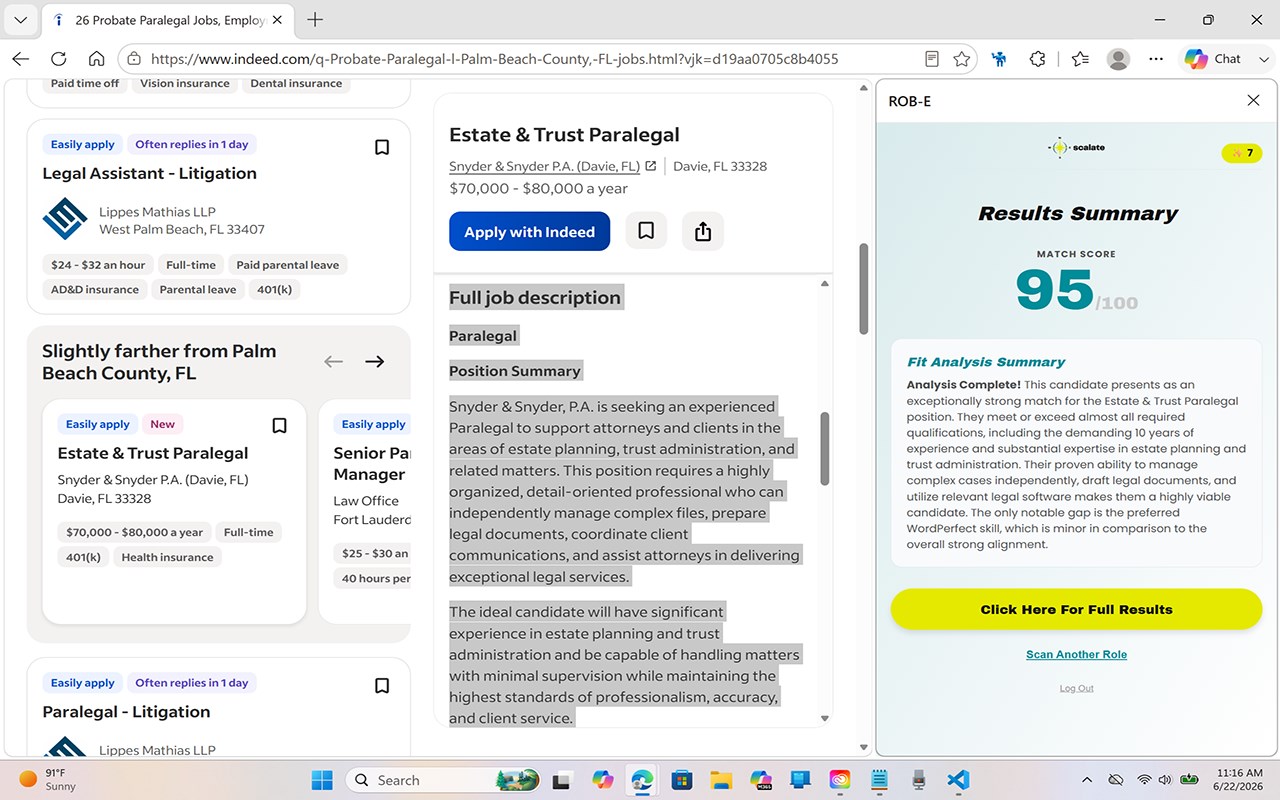Open the Favorites list icon
This screenshot has width=1280, height=800.
click(x=1080, y=59)
